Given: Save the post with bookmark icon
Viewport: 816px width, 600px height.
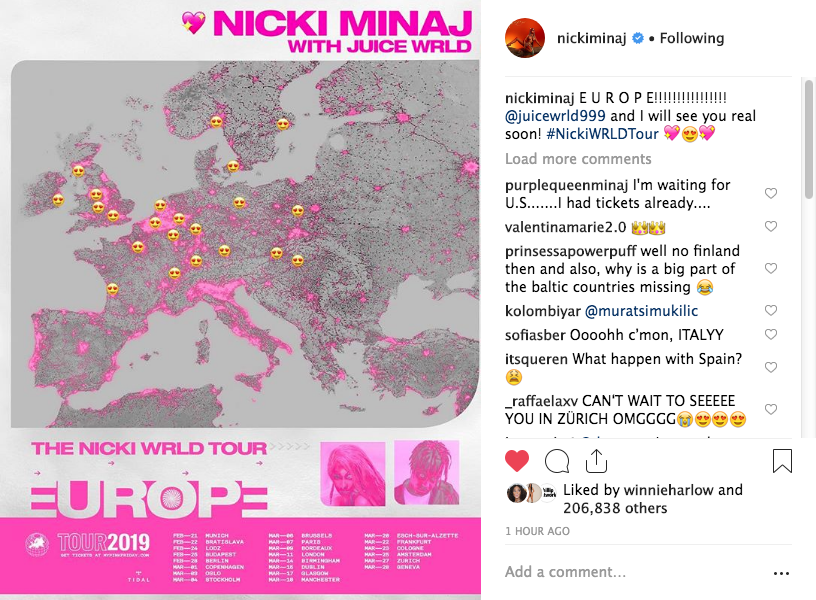Looking at the screenshot, I should click(782, 461).
